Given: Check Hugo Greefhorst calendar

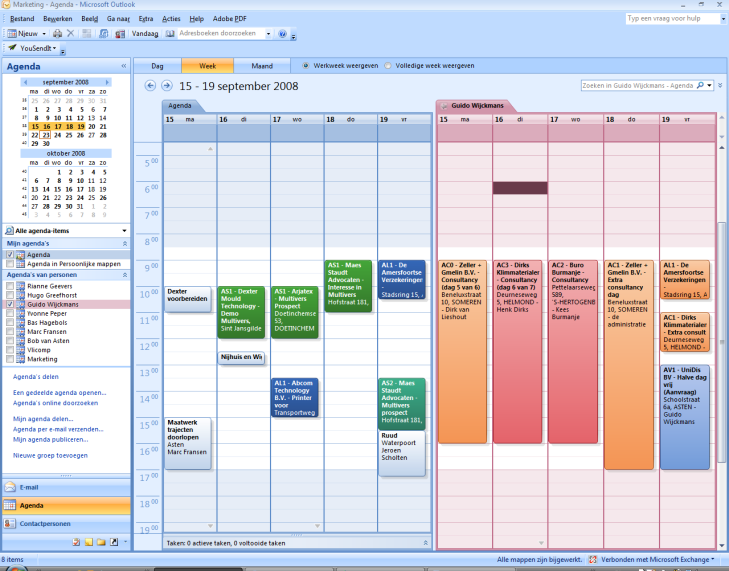Looking at the screenshot, I should 10,295.
